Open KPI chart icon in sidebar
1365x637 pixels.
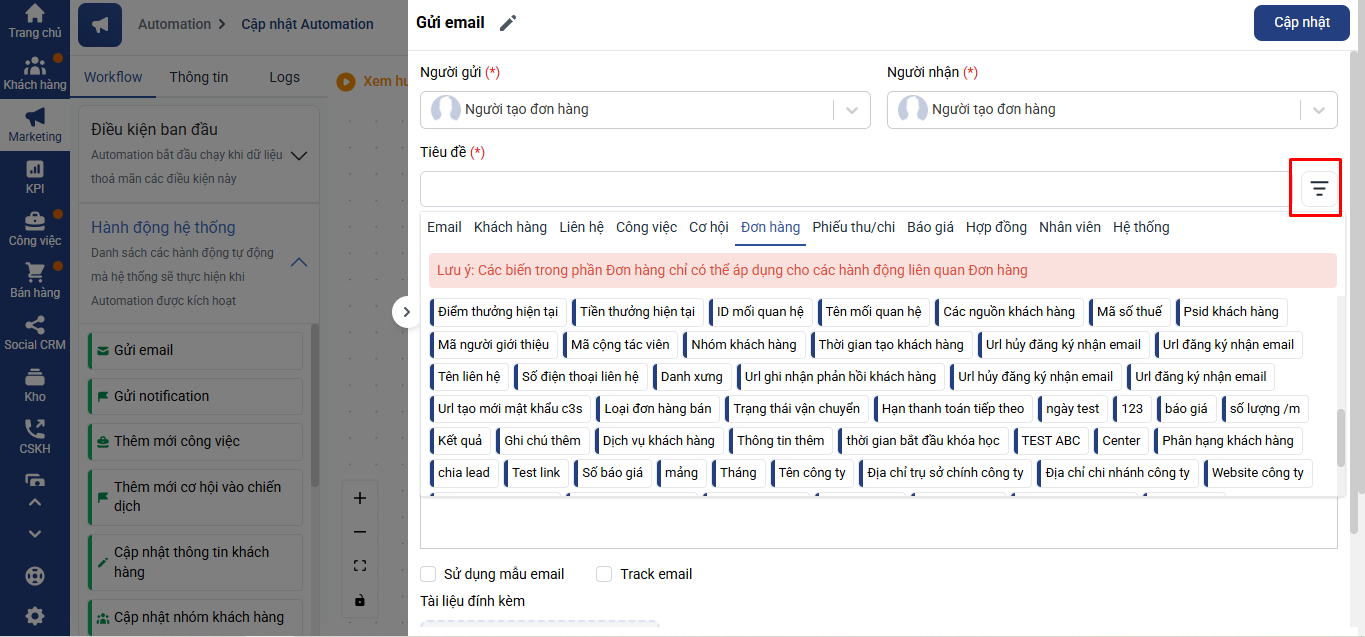[x=35, y=169]
